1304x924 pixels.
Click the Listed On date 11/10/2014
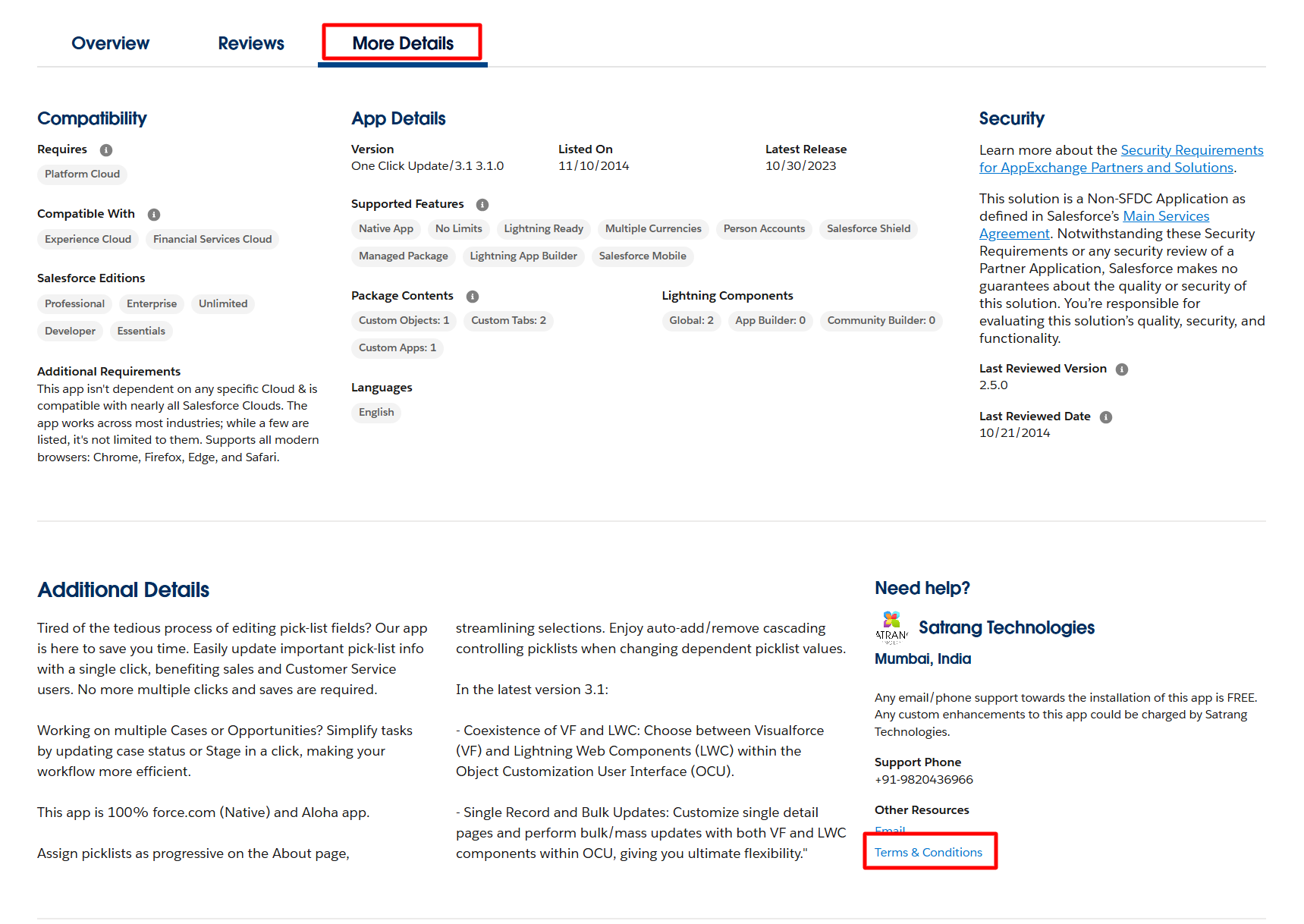593,165
